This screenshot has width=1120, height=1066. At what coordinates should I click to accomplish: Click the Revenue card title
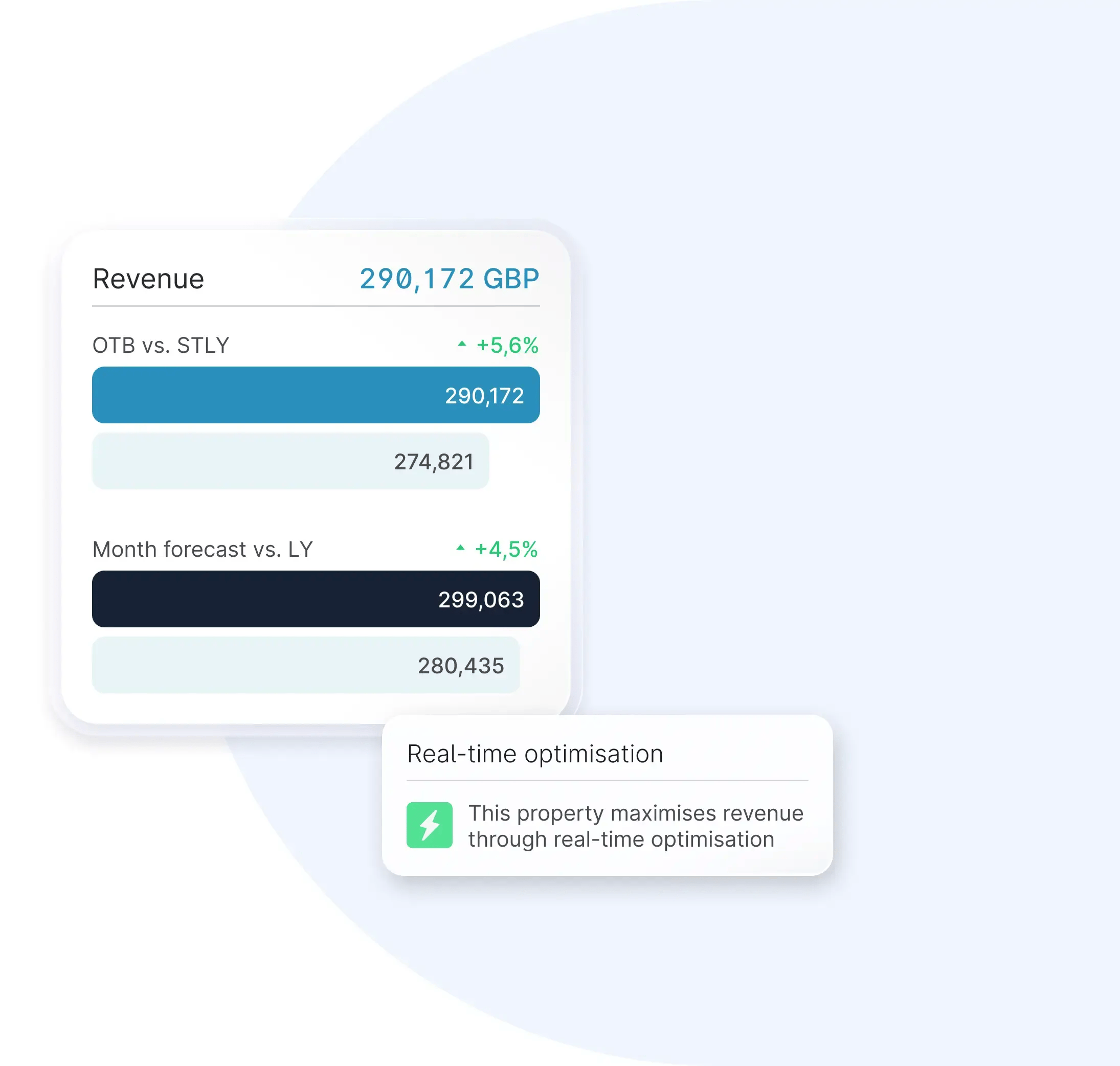click(148, 279)
